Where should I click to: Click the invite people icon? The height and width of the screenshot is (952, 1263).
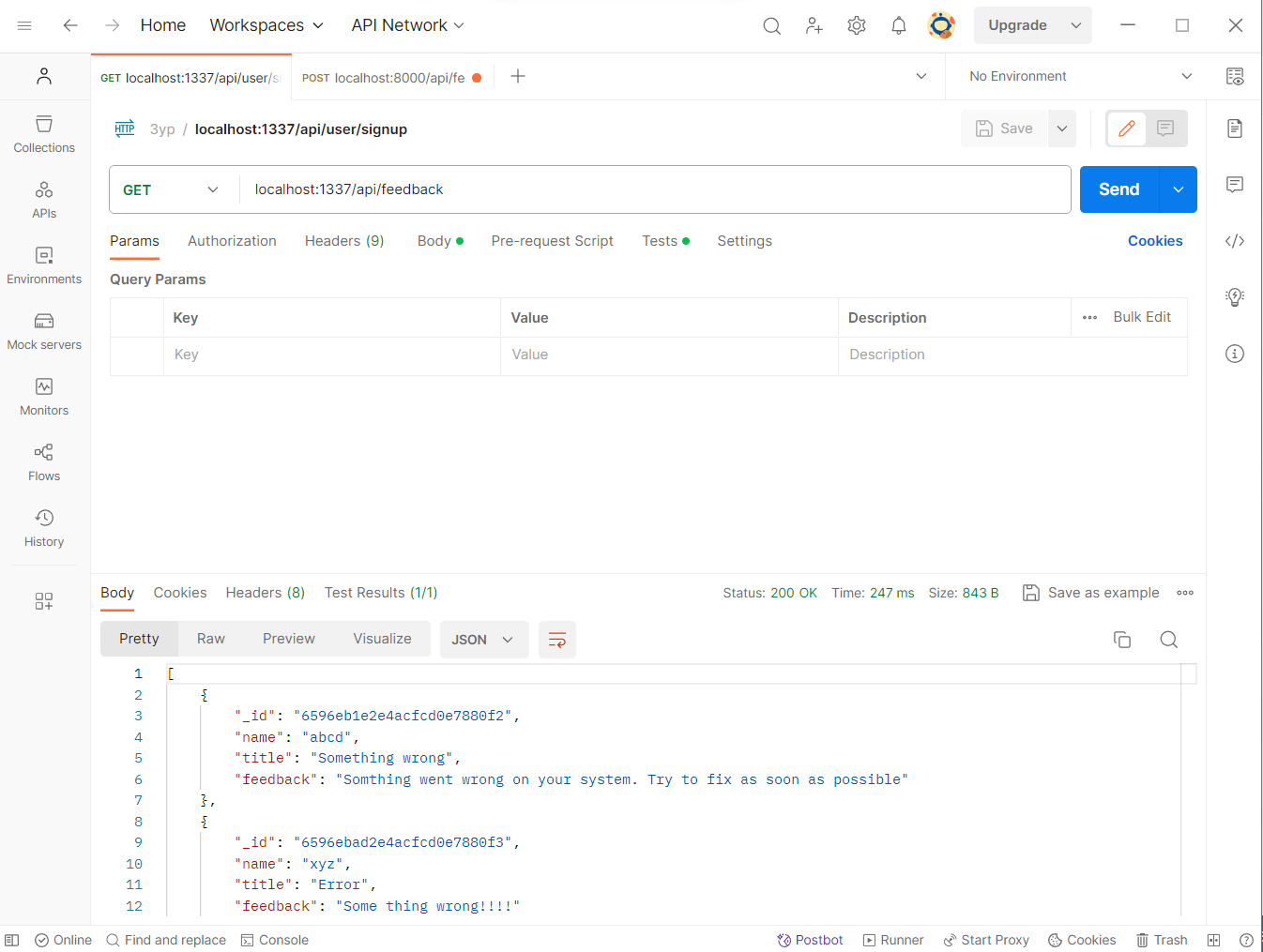[x=814, y=25]
